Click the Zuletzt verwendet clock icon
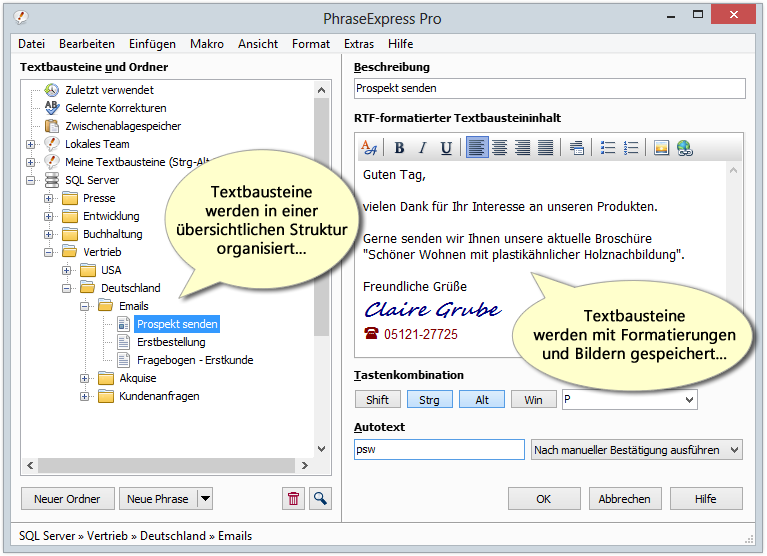 [x=52, y=90]
